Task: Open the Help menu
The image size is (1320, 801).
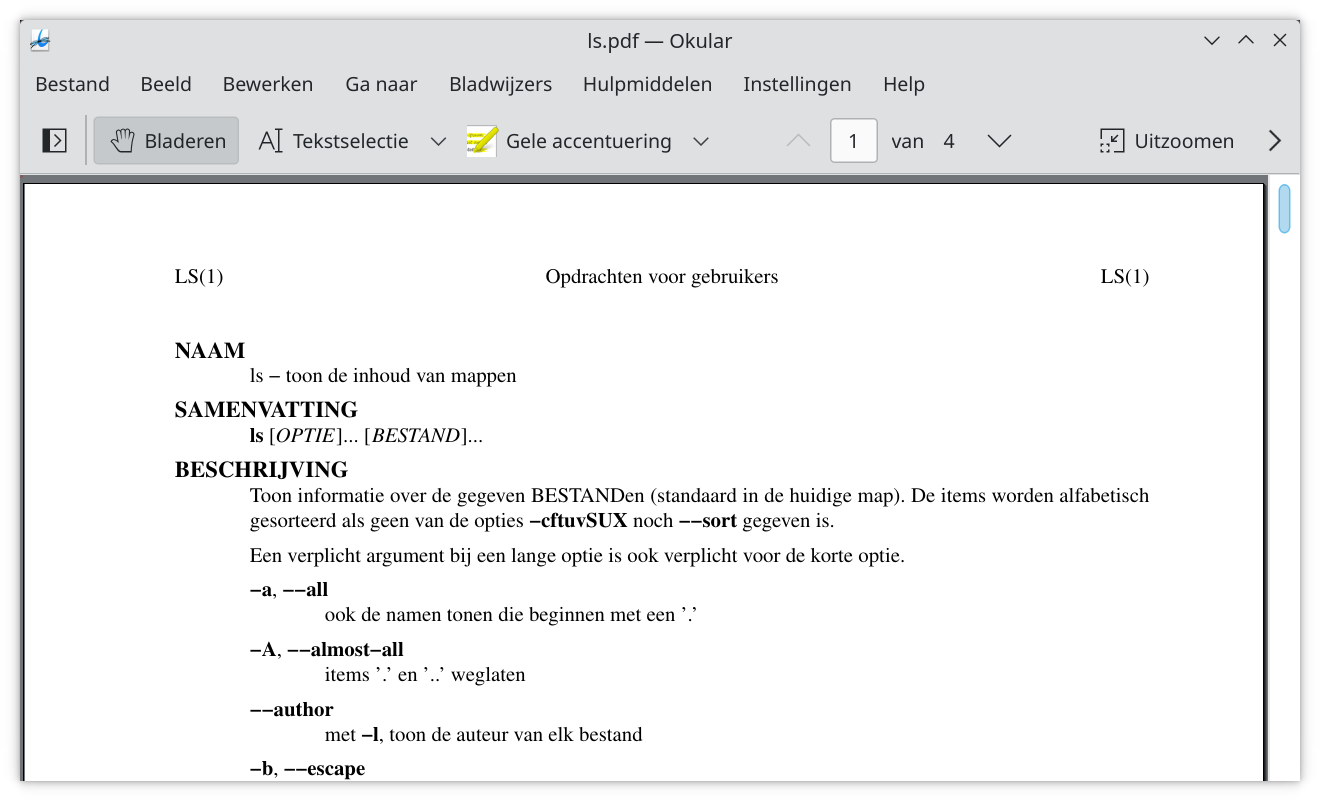Action: pos(904,84)
